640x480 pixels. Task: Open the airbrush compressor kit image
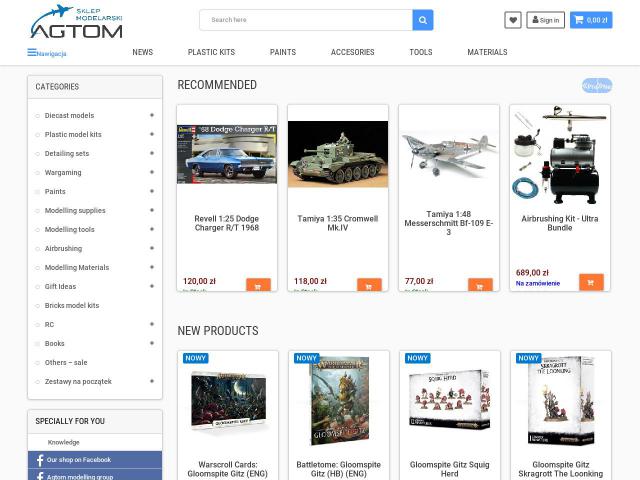[560, 154]
